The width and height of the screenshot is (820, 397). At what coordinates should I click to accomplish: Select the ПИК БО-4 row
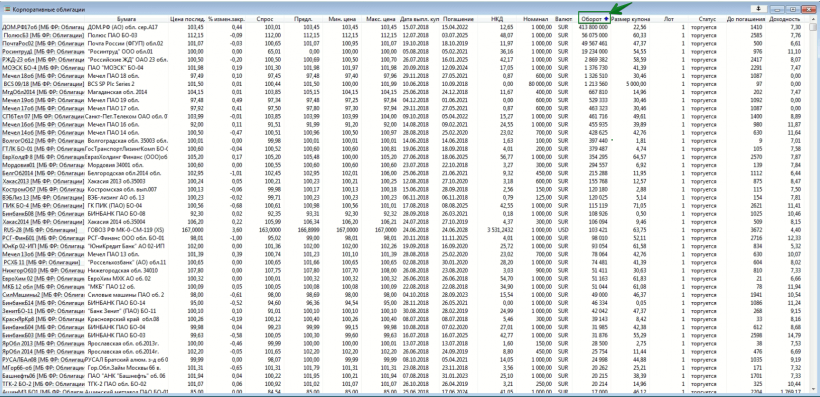(405, 205)
